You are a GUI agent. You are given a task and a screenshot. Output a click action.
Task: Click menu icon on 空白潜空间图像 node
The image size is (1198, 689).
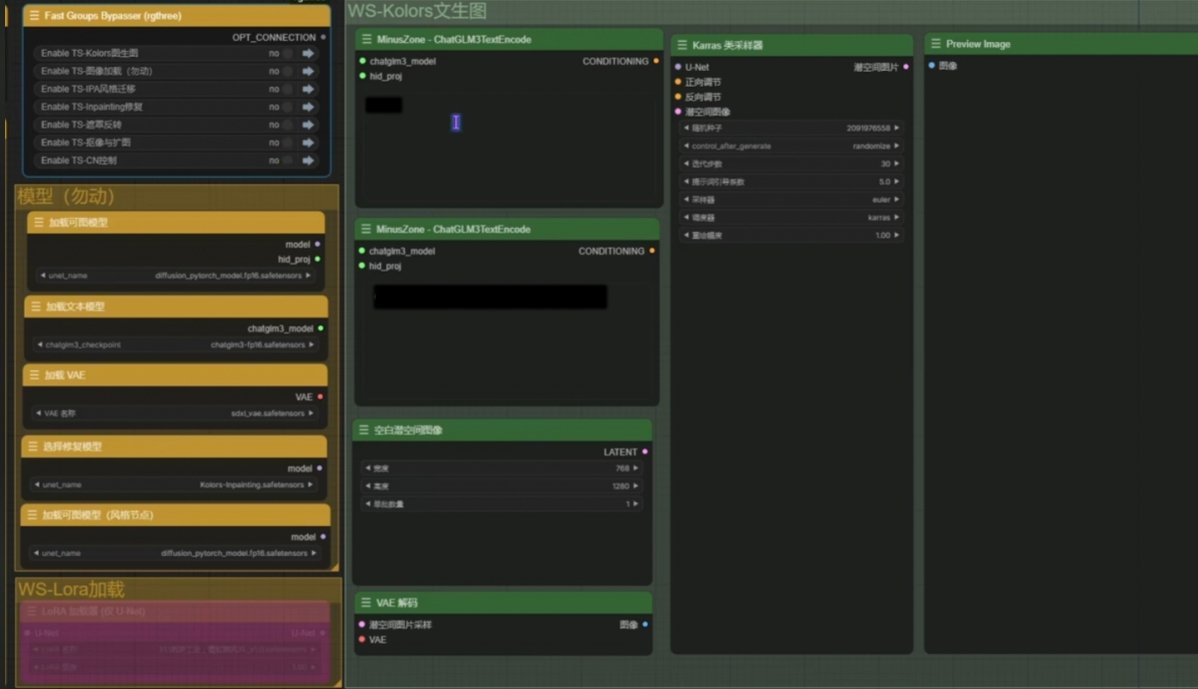365,430
